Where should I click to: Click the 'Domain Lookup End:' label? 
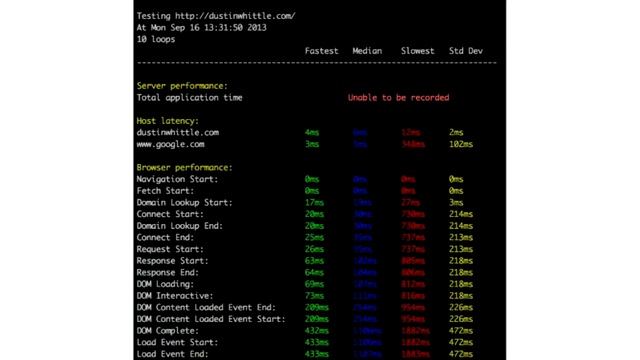point(180,226)
